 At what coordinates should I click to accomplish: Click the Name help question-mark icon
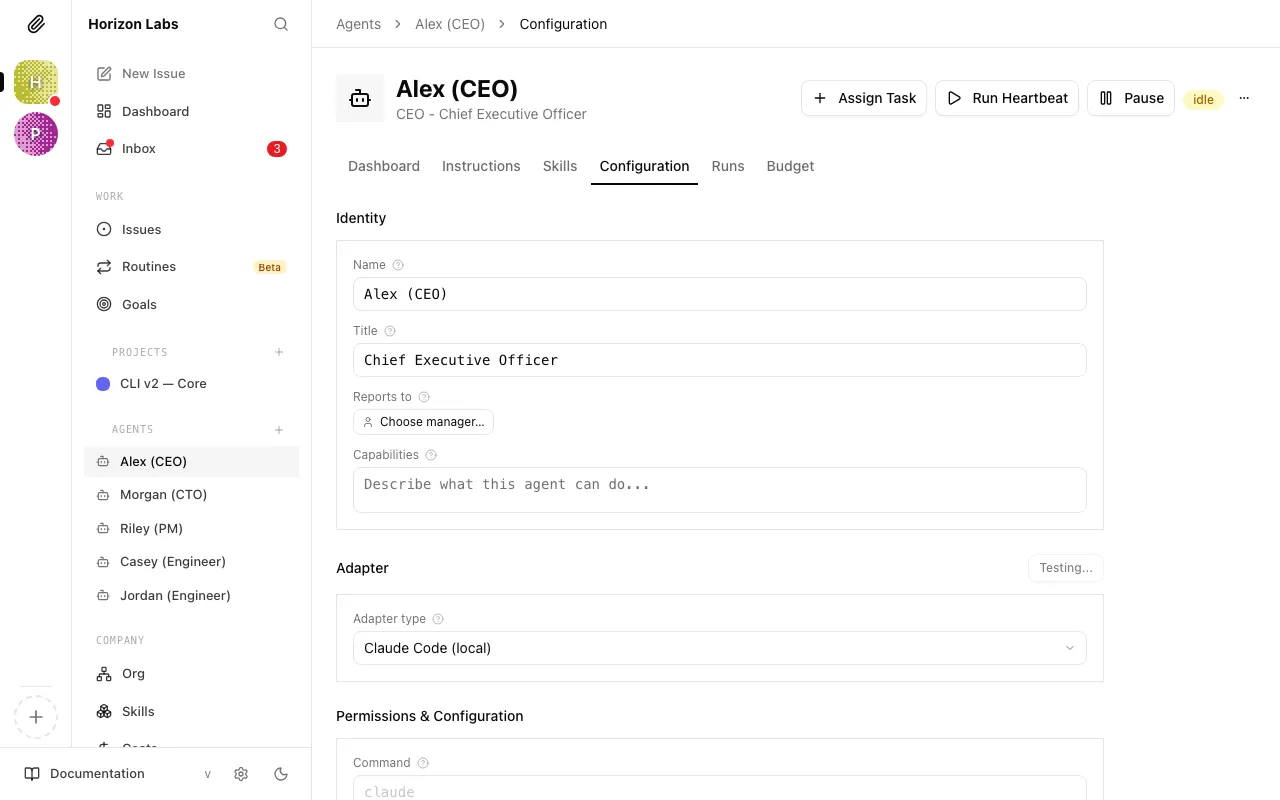pyautogui.click(x=398, y=265)
